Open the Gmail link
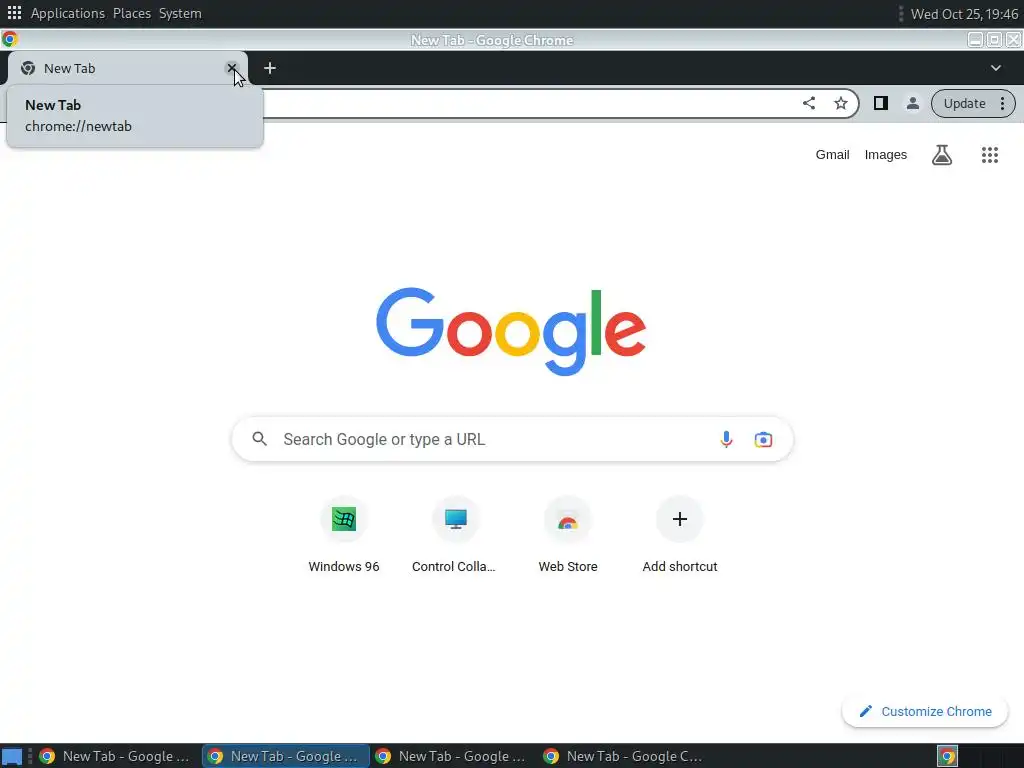The height and width of the screenshot is (768, 1024). point(832,155)
